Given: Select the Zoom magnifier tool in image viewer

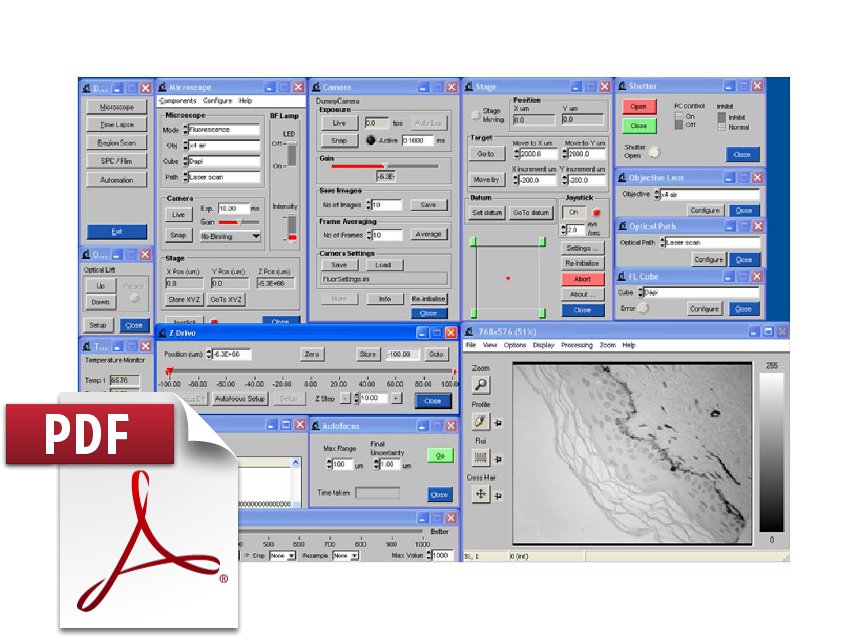Looking at the screenshot, I should tap(481, 384).
